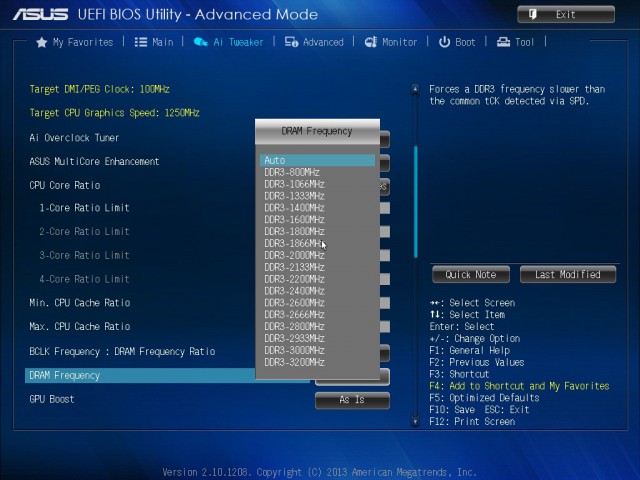Viewport: 640px width, 480px height.
Task: Click the Exit door icon
Action: [533, 14]
